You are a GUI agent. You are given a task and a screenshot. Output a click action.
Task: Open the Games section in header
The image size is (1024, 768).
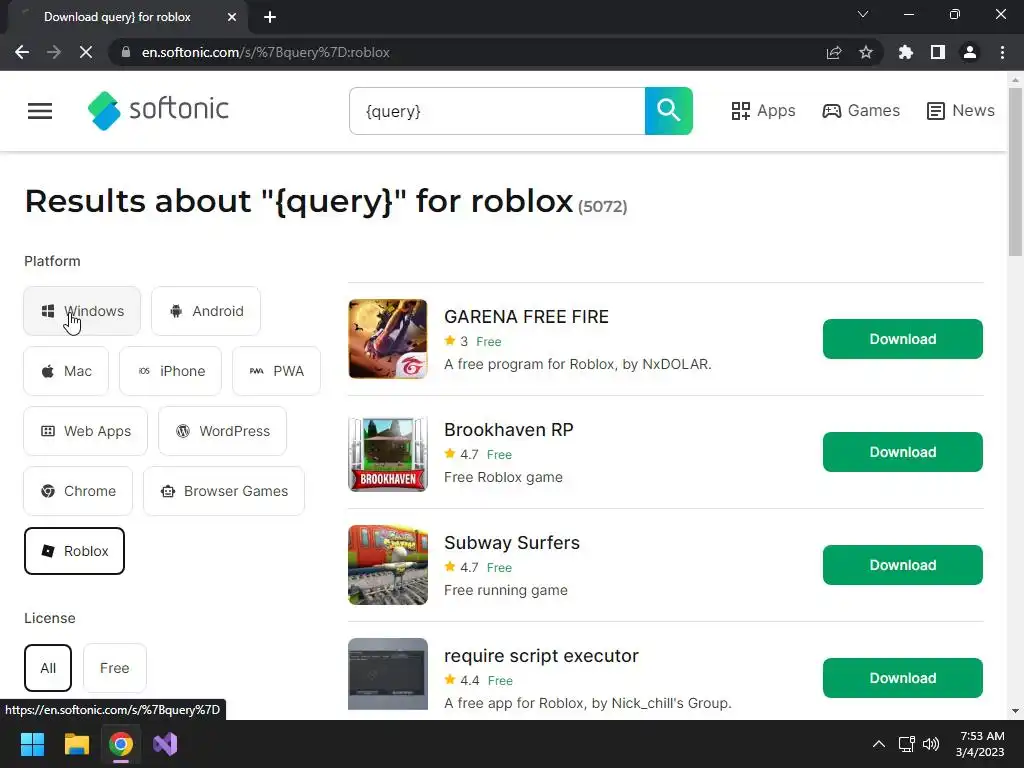click(861, 111)
